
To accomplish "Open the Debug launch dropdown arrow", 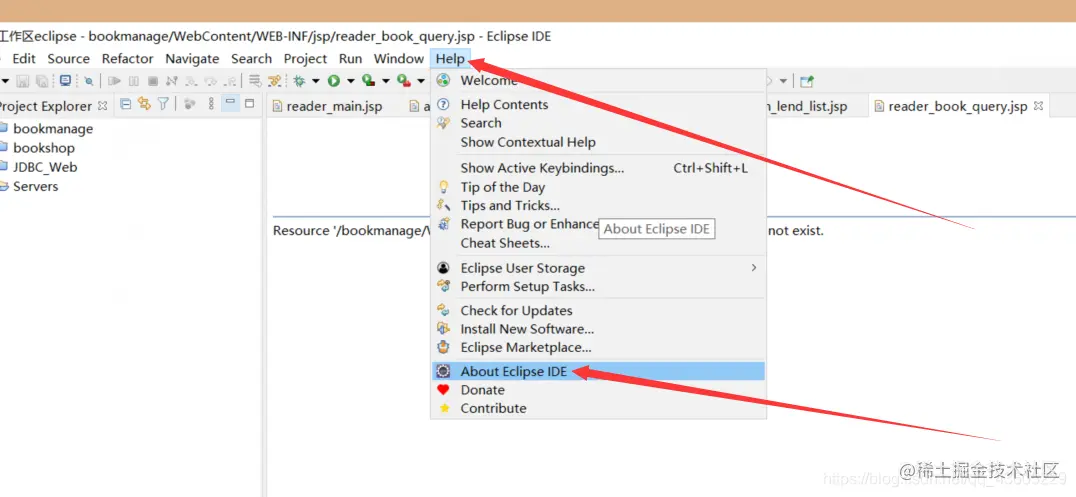I will [316, 81].
